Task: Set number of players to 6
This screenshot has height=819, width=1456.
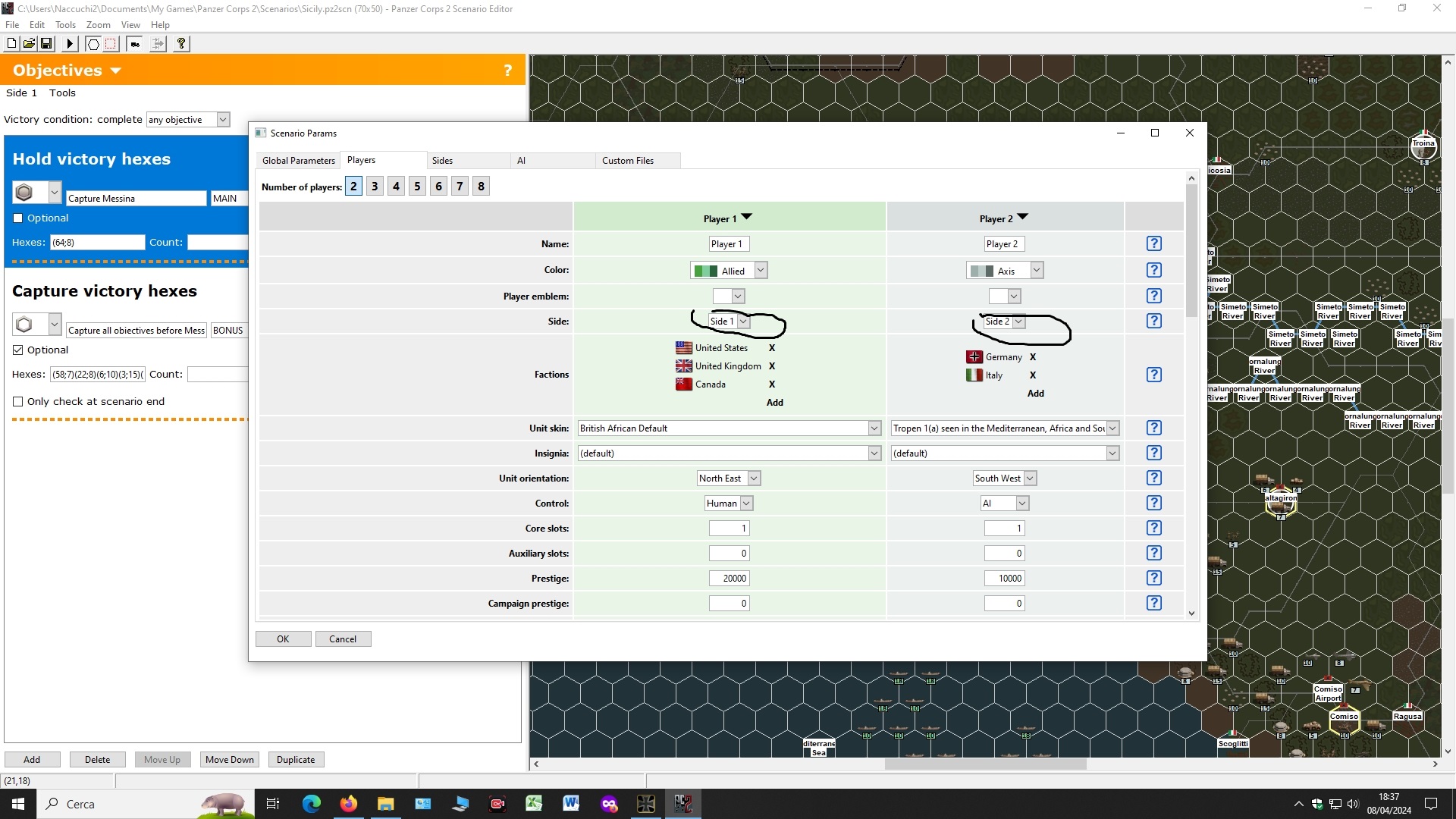Action: tap(438, 187)
